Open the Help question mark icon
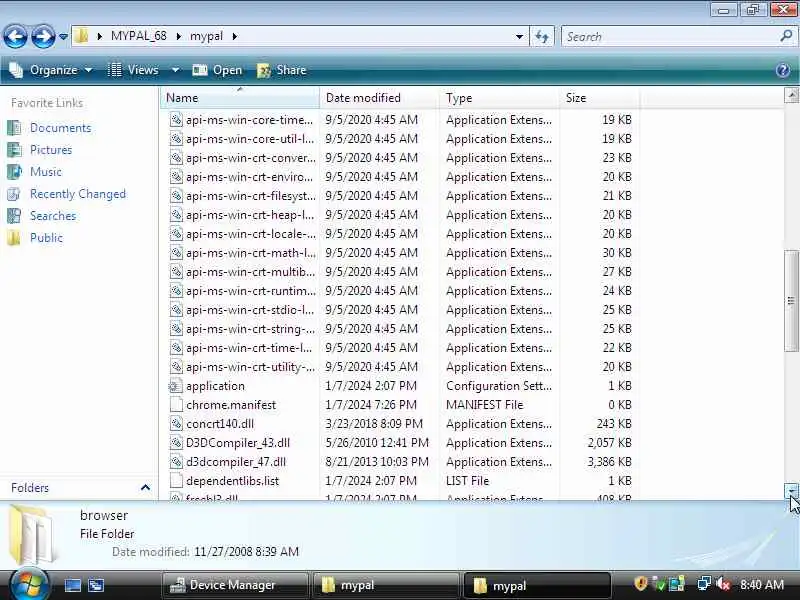 click(x=783, y=70)
